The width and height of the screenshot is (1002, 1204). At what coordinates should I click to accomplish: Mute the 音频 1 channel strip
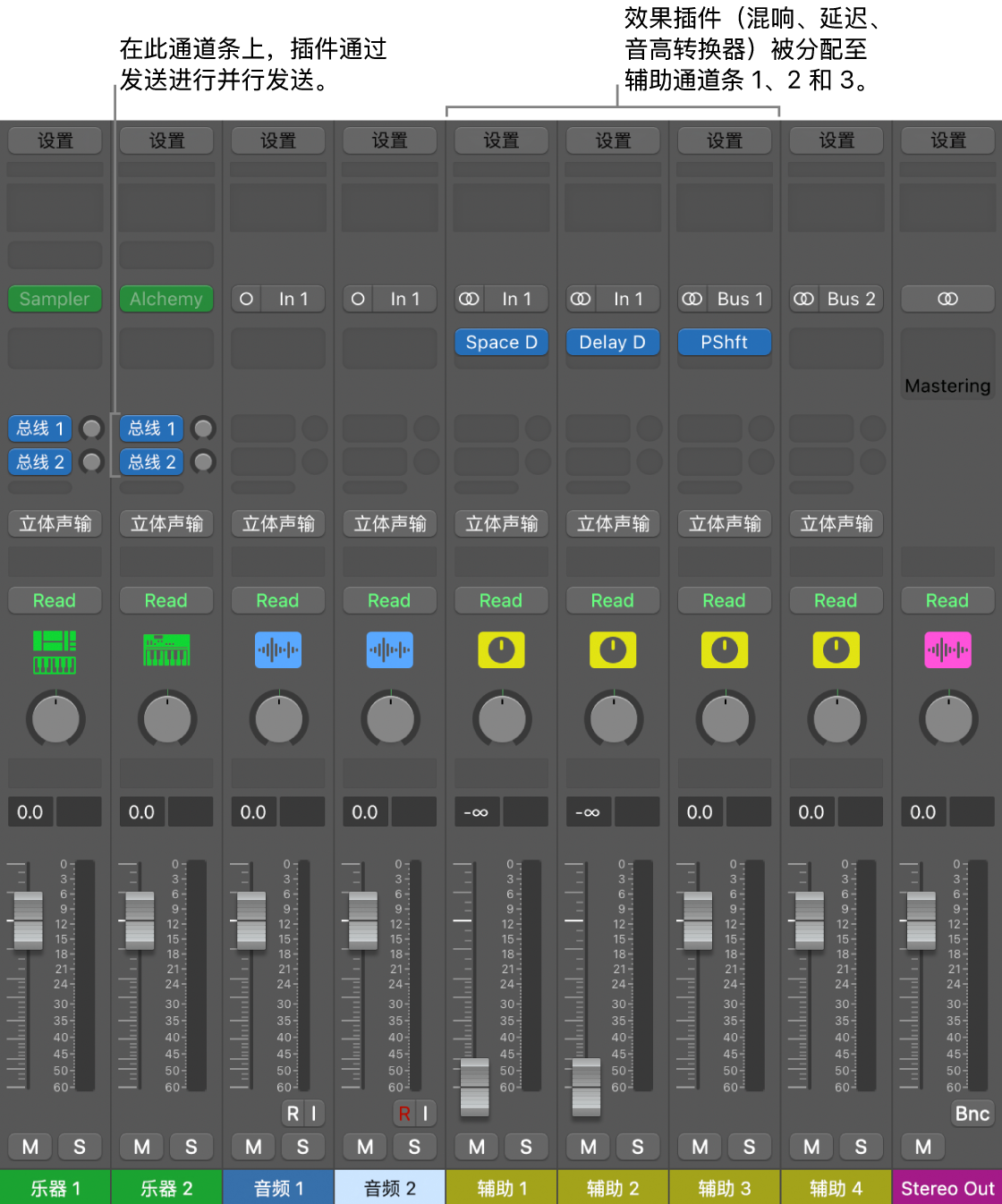[253, 1147]
